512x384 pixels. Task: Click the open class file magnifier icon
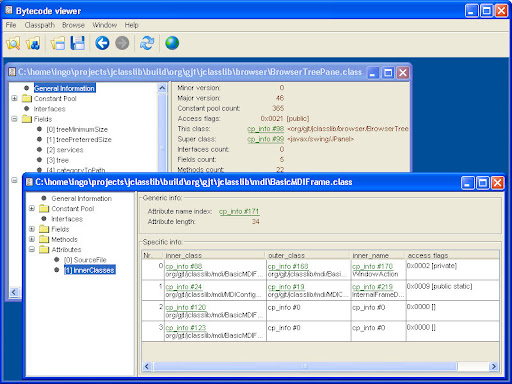(13, 43)
